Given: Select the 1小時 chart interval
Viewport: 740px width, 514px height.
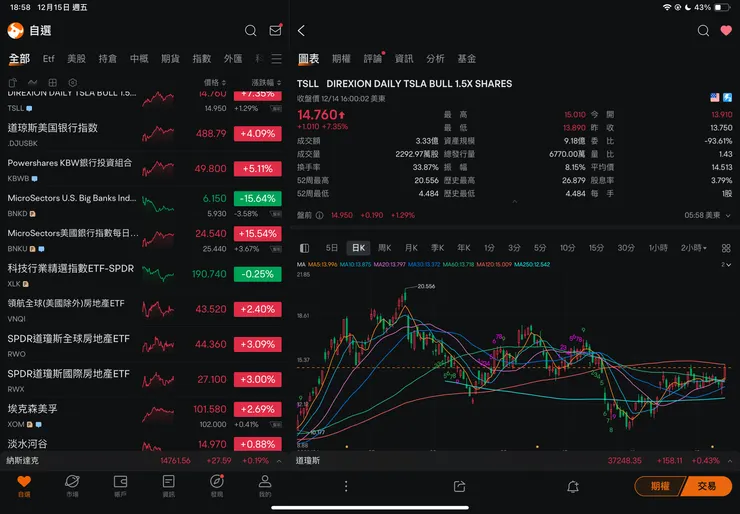Looking at the screenshot, I should click(658, 248).
